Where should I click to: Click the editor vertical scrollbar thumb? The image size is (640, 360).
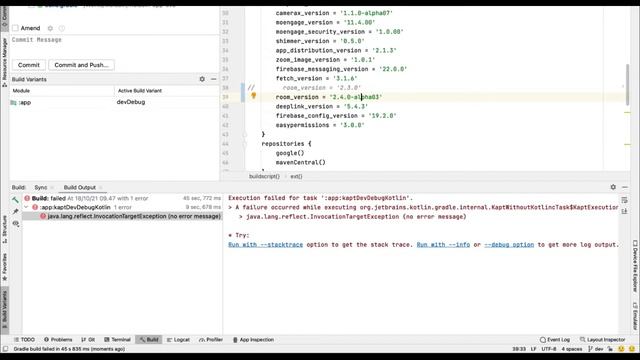click(x=627, y=84)
